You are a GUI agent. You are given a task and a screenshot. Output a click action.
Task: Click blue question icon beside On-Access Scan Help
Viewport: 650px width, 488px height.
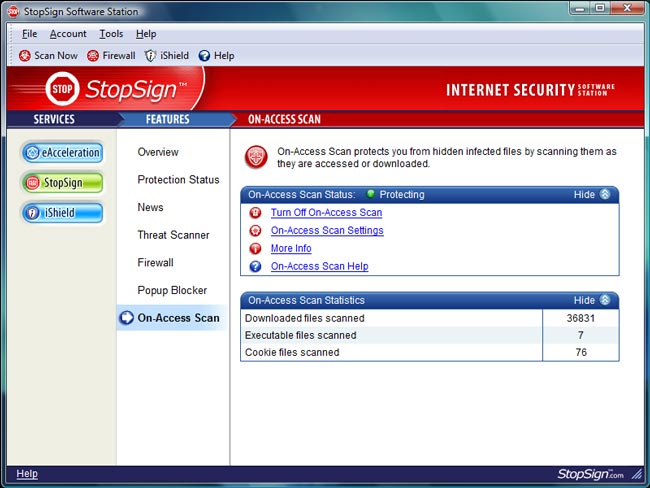click(x=255, y=266)
